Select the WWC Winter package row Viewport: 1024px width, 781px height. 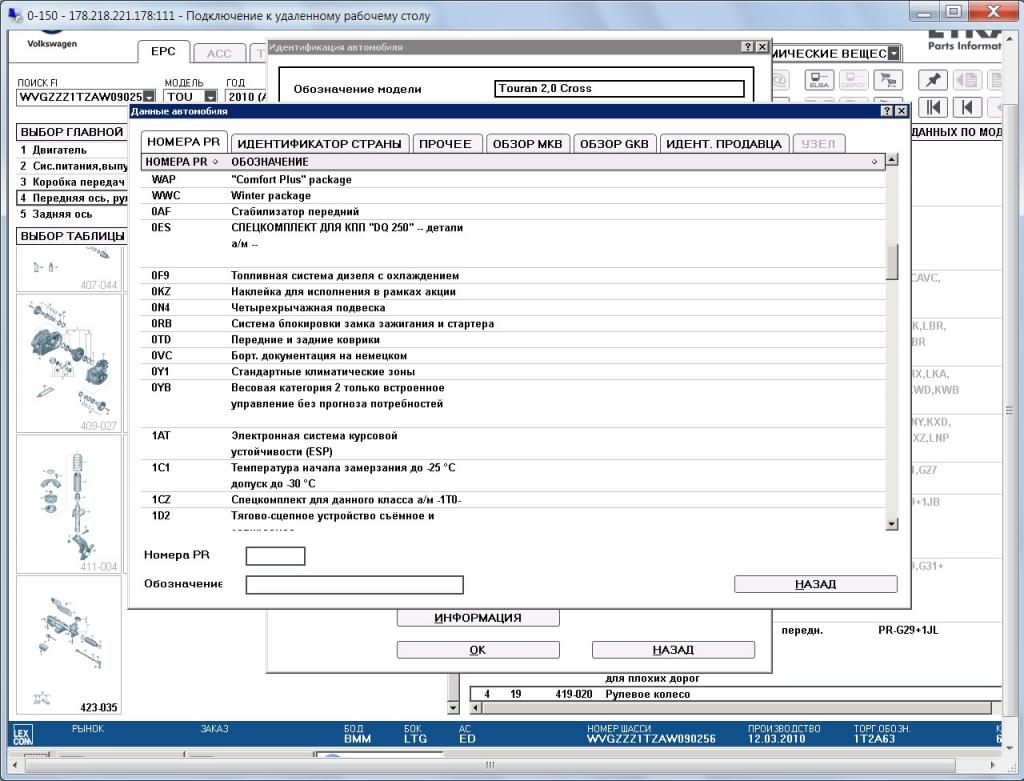tap(513, 195)
